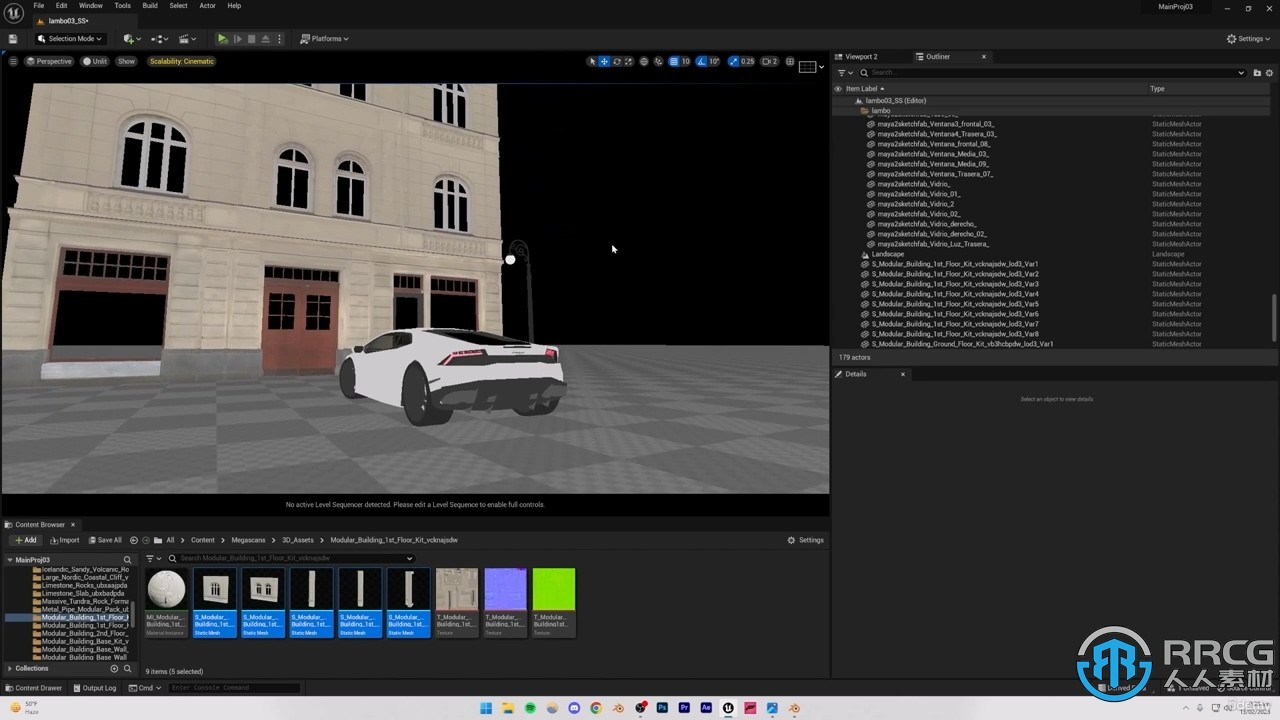The image size is (1280, 720).
Task: Open the Build menu
Action: click(150, 5)
